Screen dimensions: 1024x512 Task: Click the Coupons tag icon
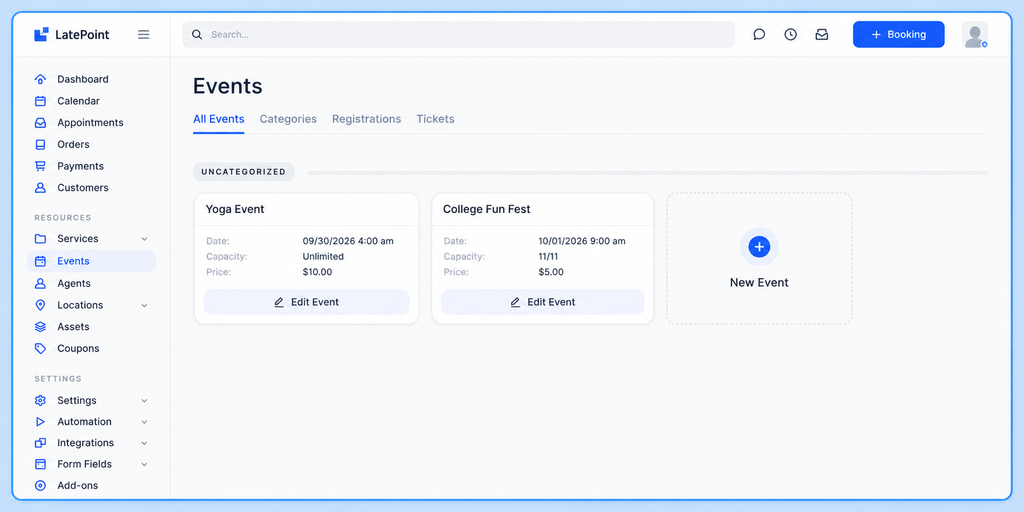[x=40, y=348]
